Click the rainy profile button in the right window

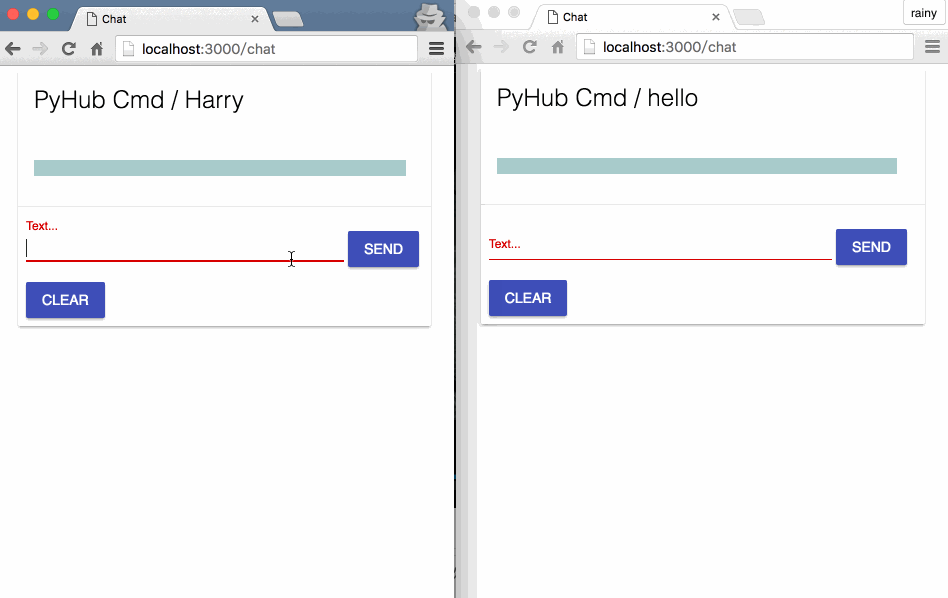click(x=924, y=13)
